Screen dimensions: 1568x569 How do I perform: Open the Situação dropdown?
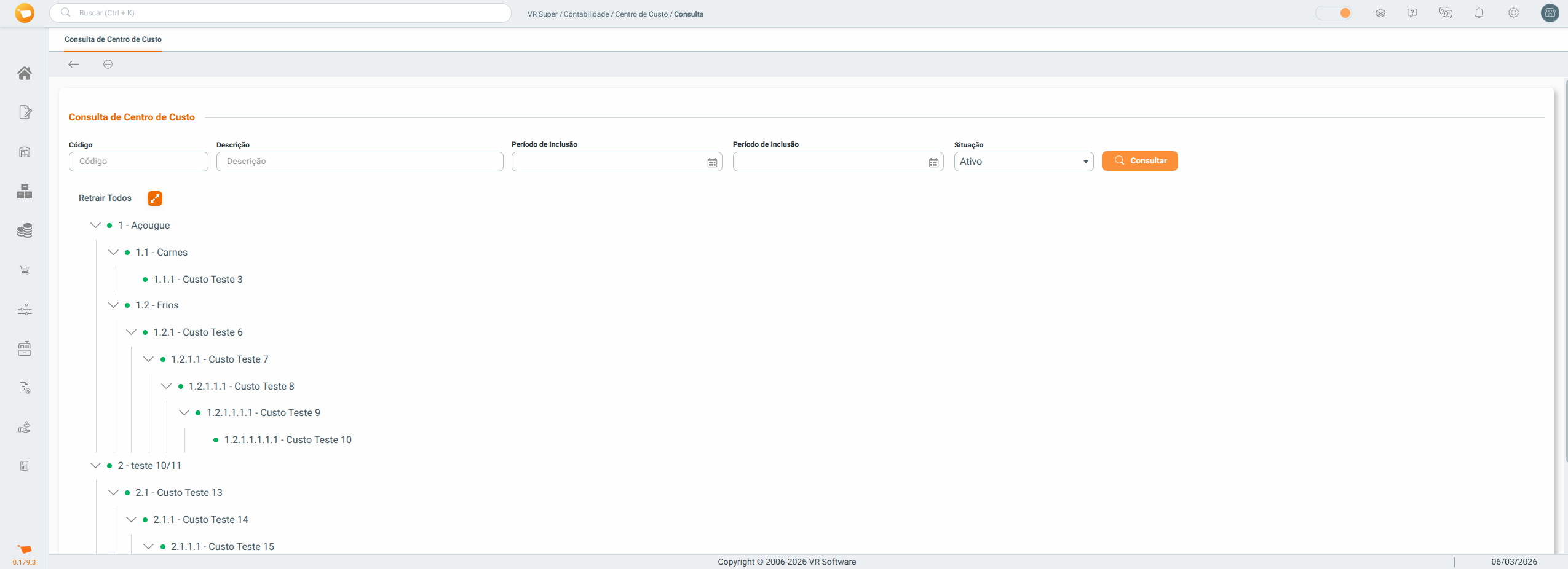click(1023, 162)
